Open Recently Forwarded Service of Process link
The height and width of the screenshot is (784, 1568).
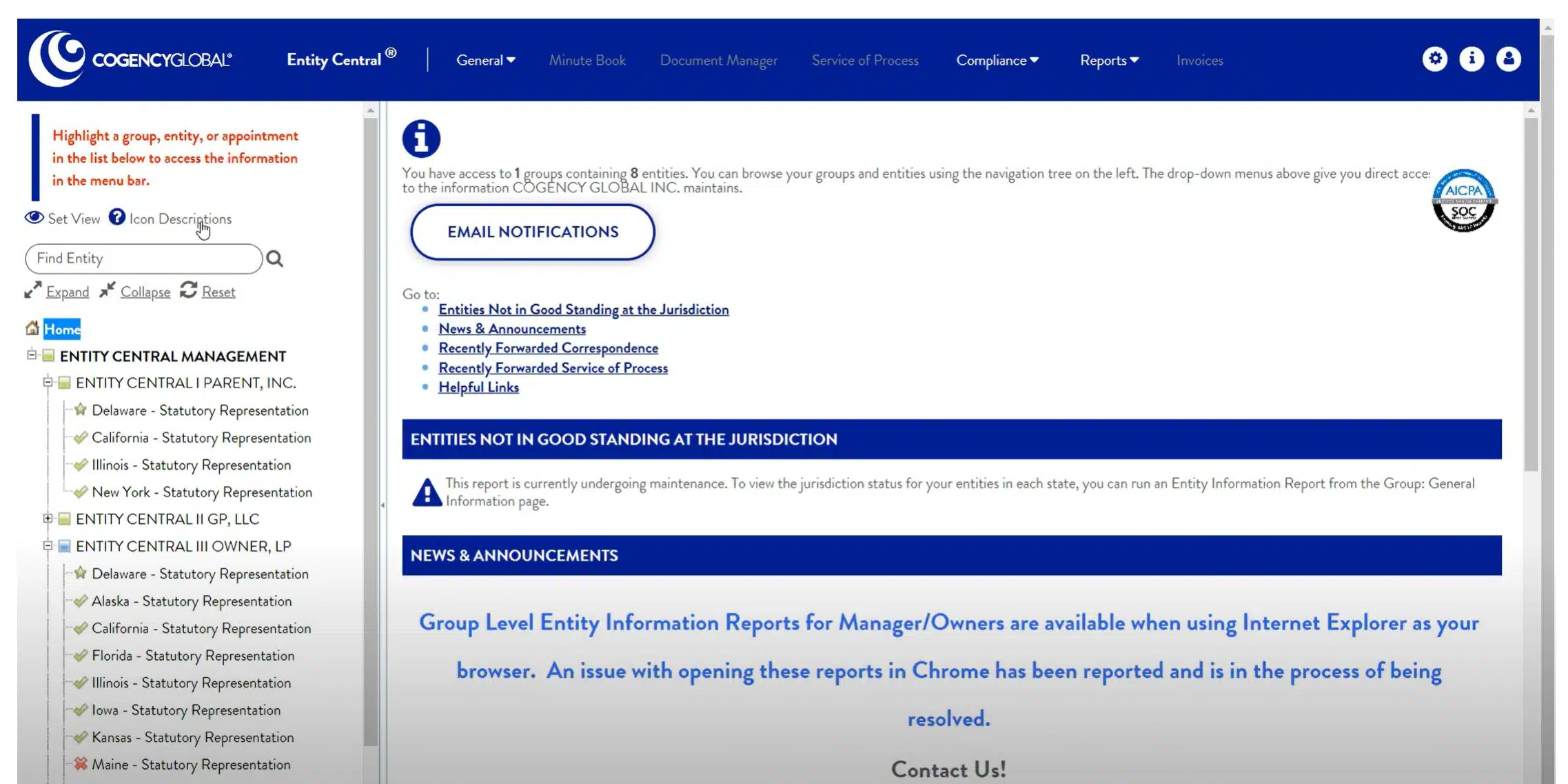pyautogui.click(x=553, y=368)
